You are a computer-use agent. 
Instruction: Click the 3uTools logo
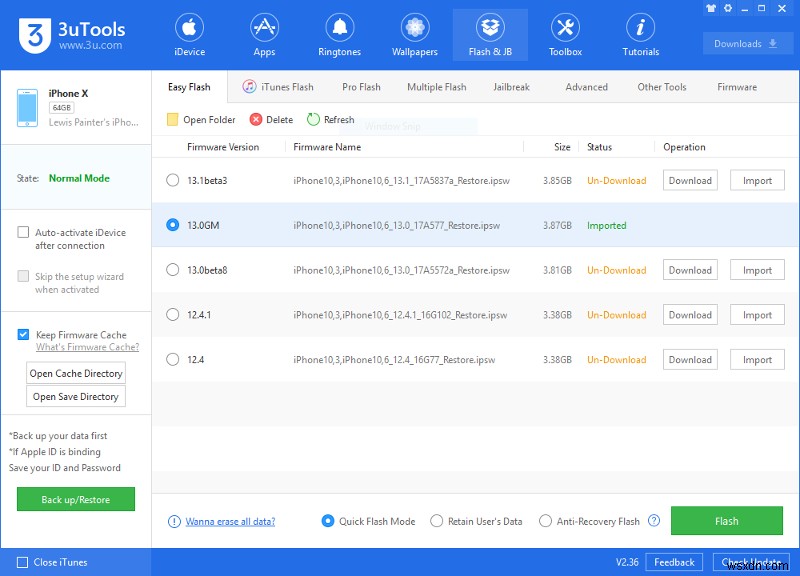click(x=72, y=36)
